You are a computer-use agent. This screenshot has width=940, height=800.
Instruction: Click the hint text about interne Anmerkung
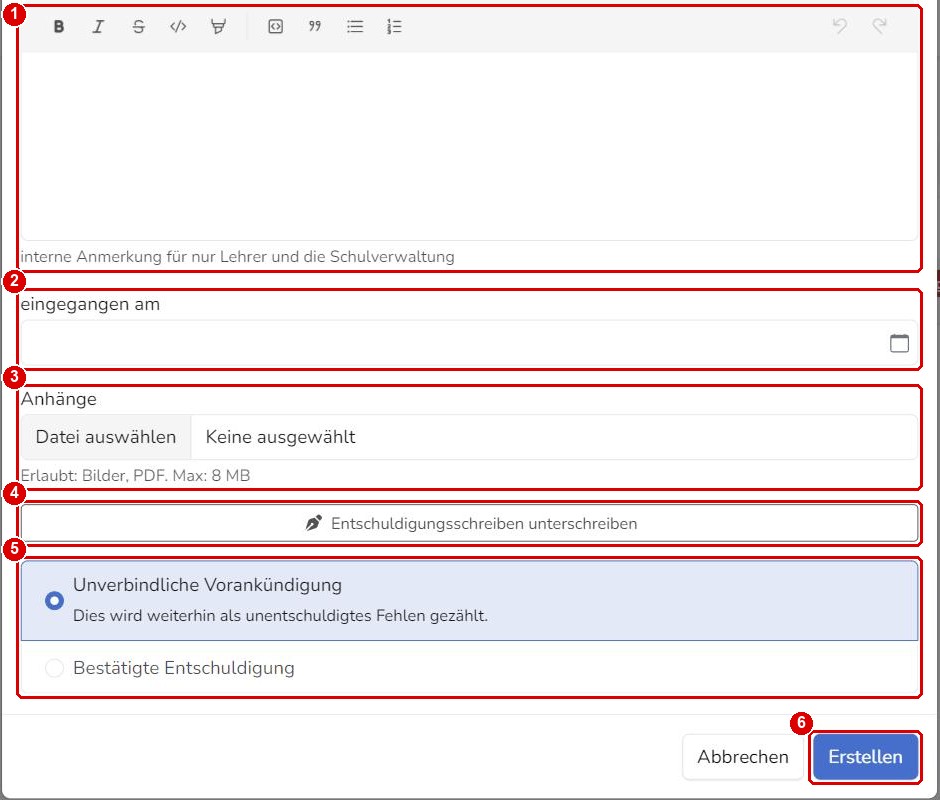coord(237,257)
